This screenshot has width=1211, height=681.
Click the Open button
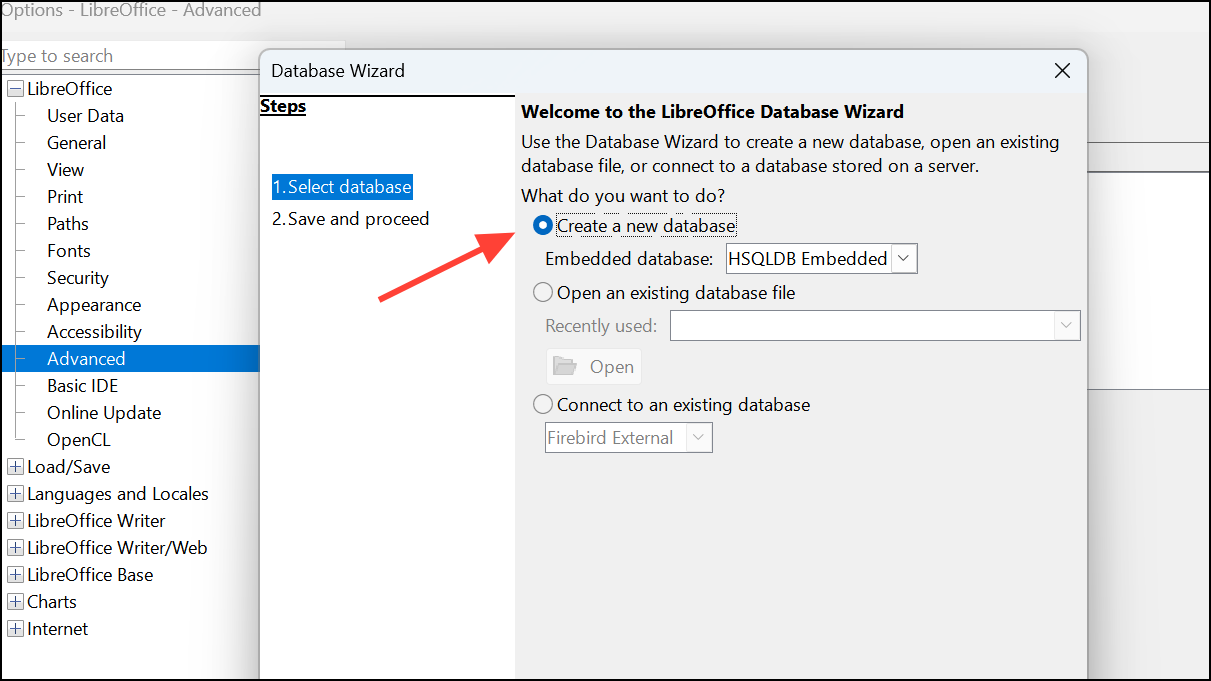(593, 366)
